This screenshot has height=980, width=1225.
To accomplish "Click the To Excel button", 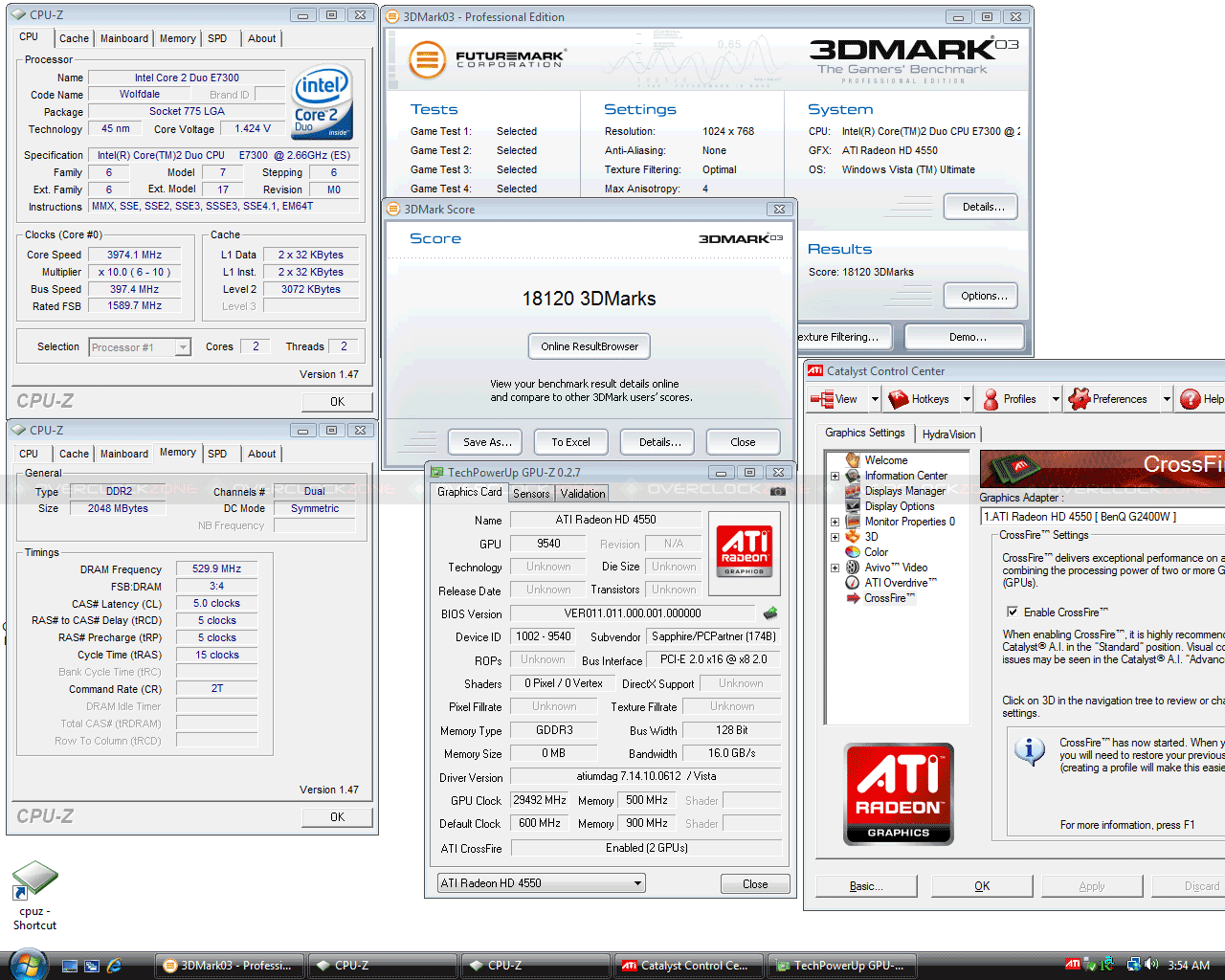I will (x=570, y=442).
